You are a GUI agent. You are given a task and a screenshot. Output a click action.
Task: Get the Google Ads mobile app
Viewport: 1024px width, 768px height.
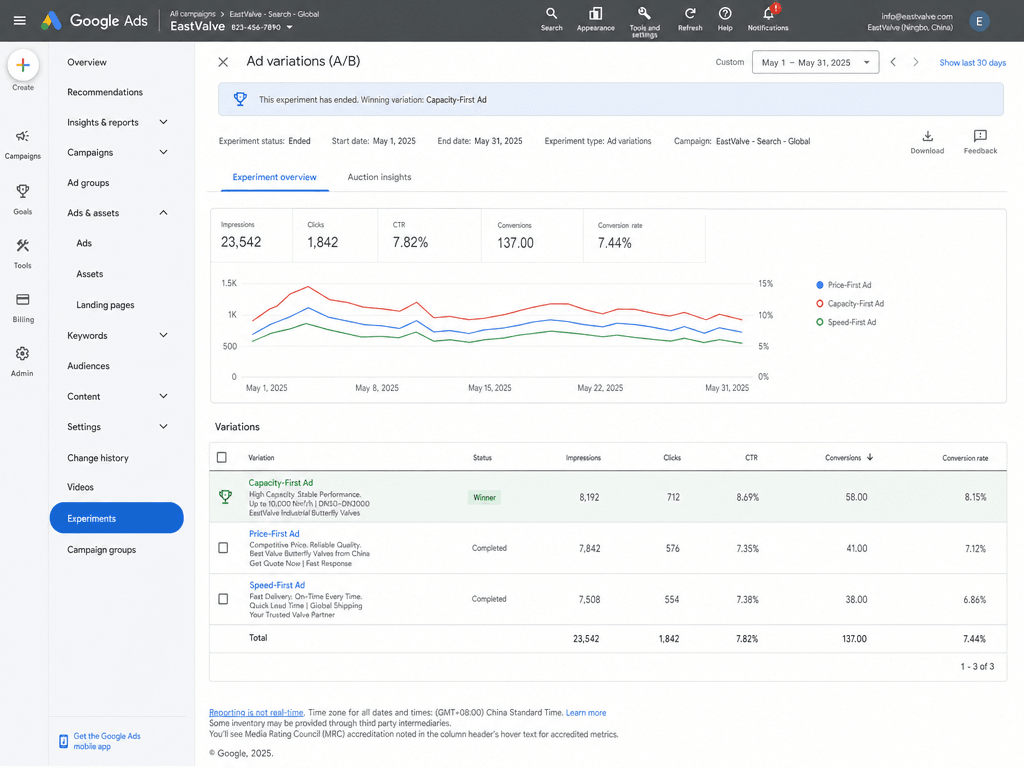coord(106,742)
